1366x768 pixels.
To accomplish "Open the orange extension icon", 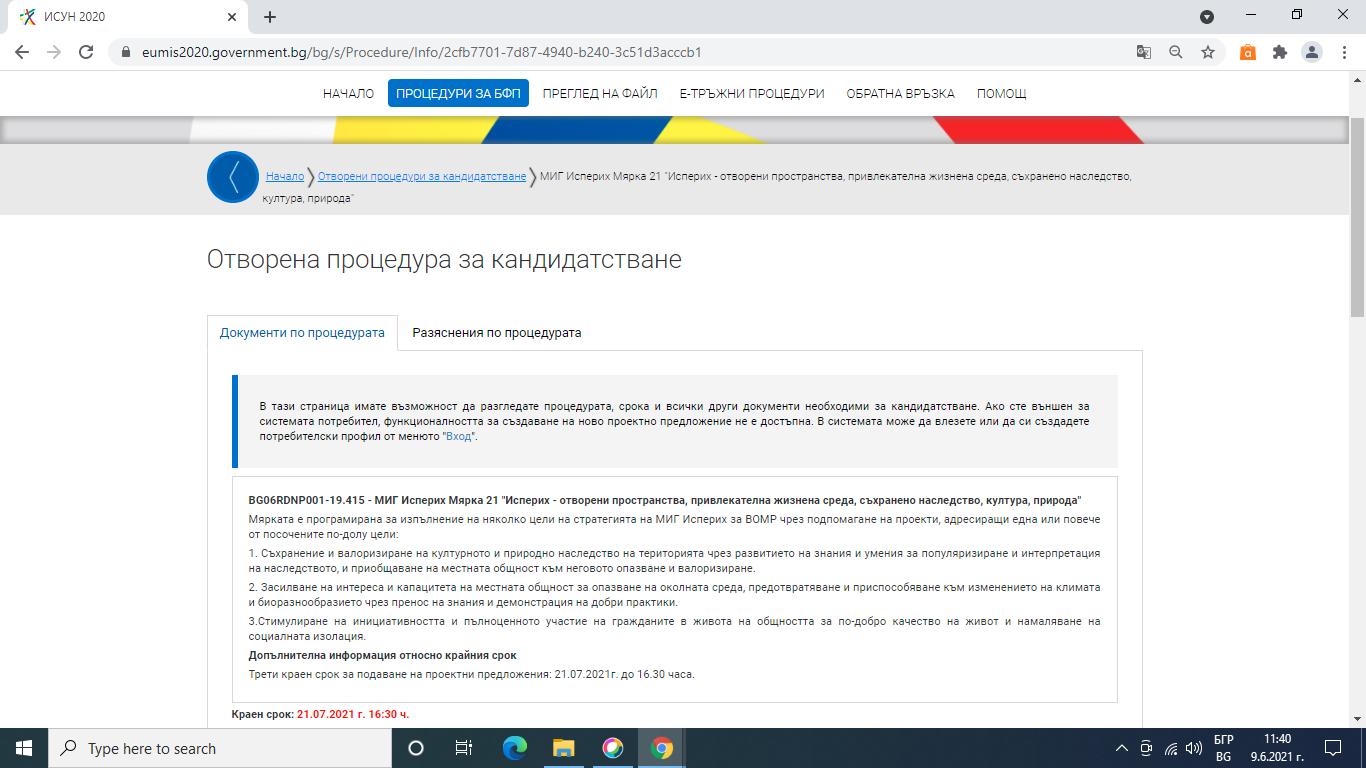I will tap(1247, 52).
